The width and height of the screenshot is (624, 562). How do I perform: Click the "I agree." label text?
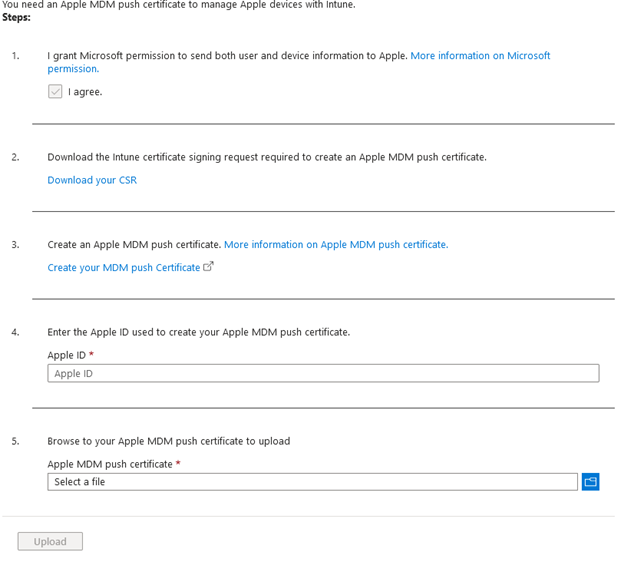click(85, 92)
